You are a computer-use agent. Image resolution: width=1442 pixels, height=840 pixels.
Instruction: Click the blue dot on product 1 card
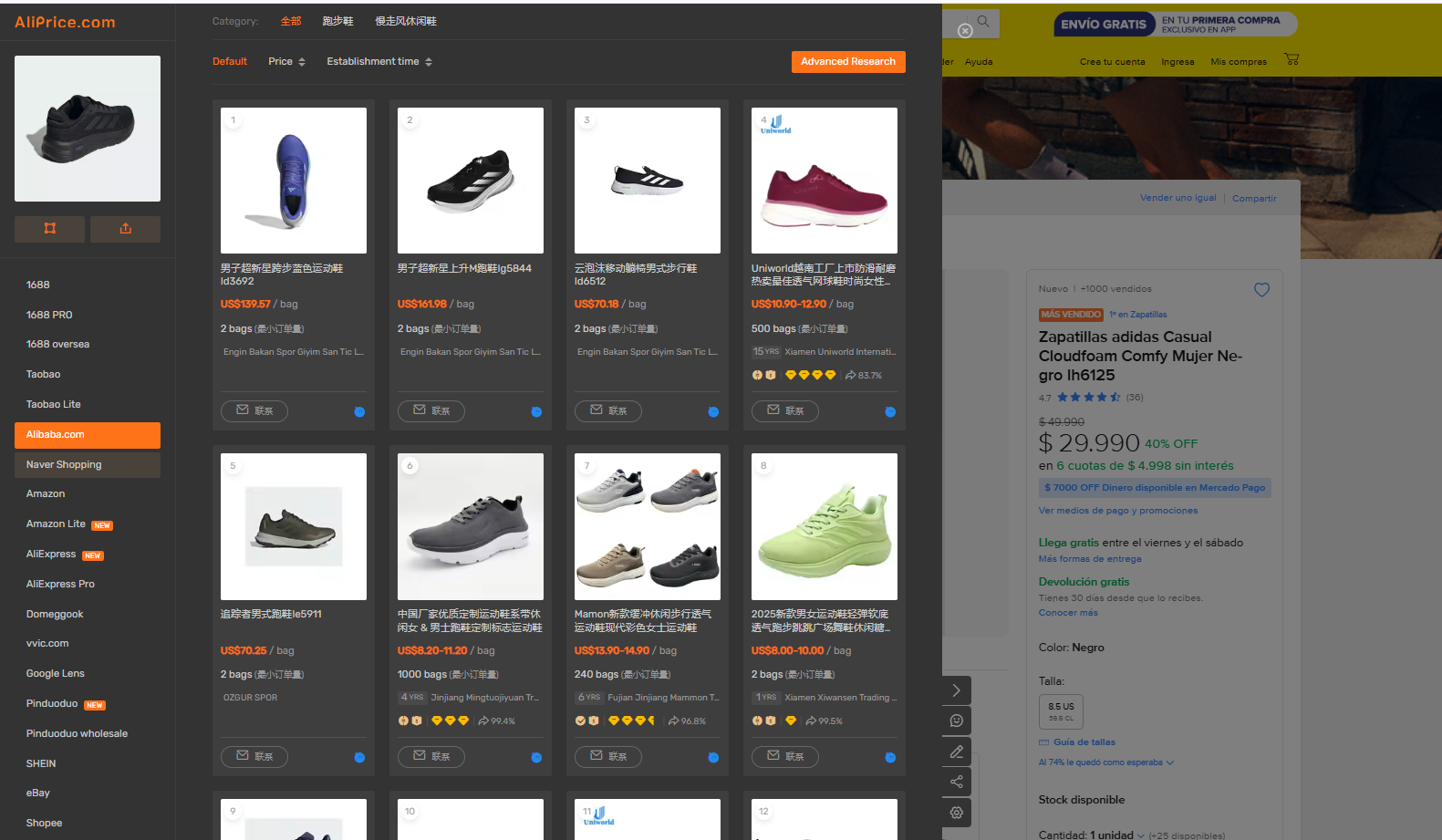click(x=359, y=412)
